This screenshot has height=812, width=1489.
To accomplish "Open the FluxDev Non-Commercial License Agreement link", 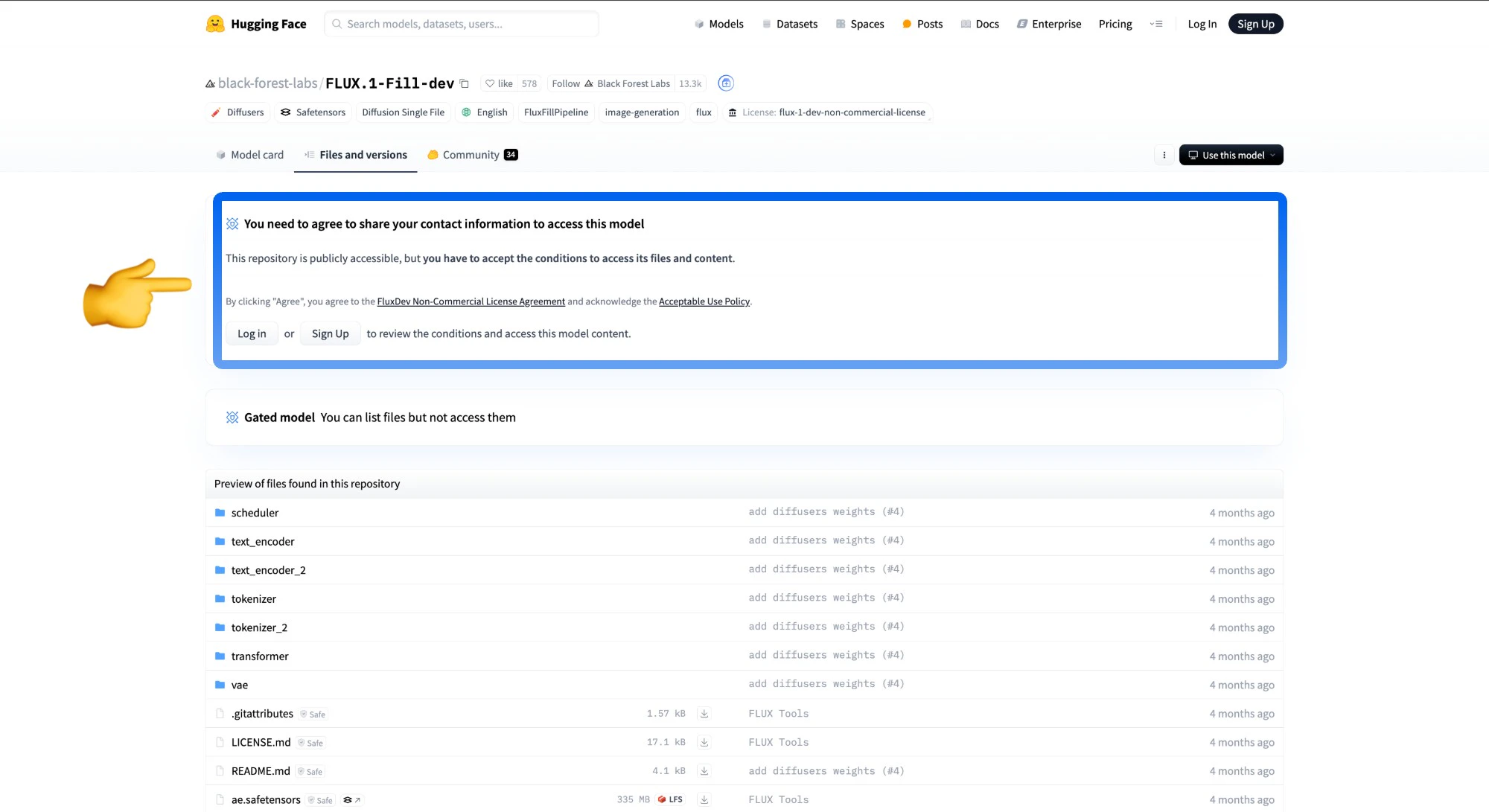I will pyautogui.click(x=471, y=301).
